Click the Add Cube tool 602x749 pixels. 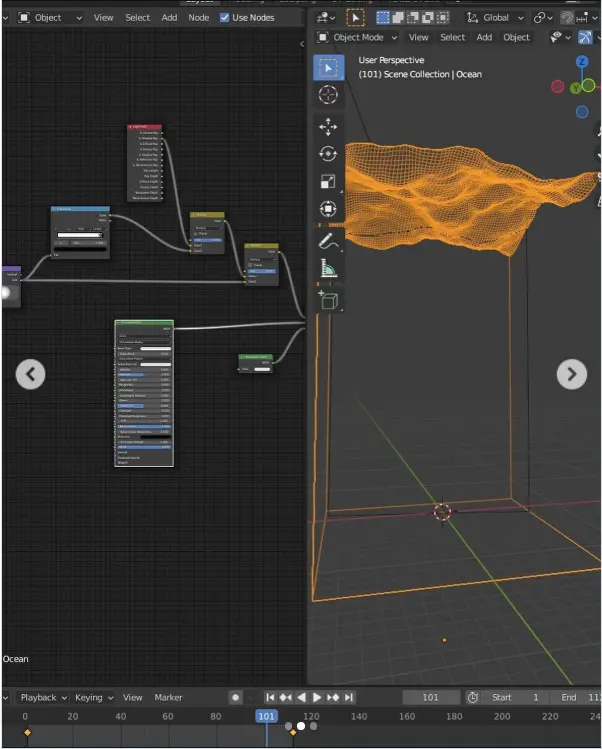(x=328, y=299)
